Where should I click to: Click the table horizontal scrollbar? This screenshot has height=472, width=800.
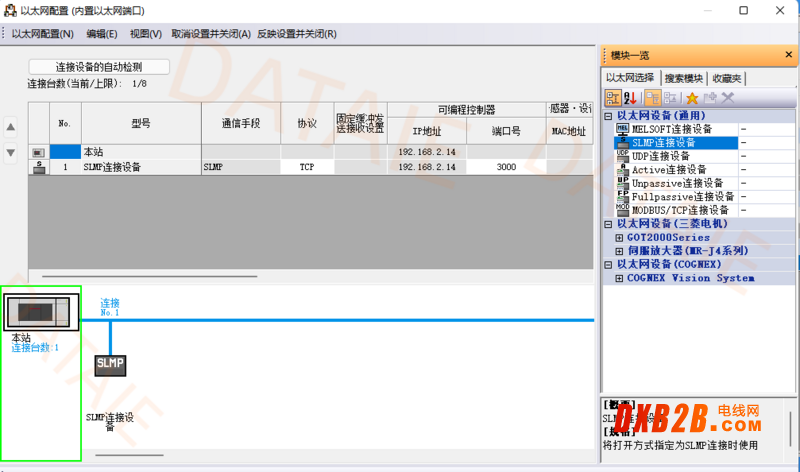[149, 276]
